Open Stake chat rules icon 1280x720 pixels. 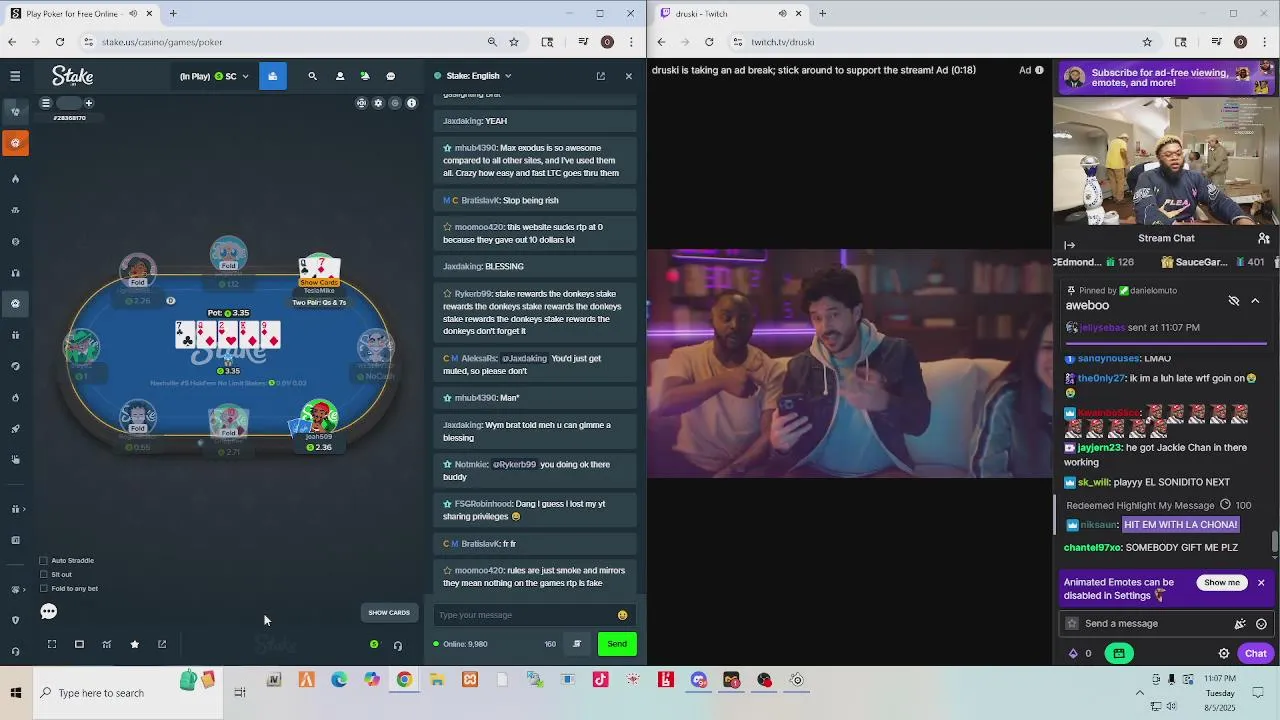coord(576,644)
